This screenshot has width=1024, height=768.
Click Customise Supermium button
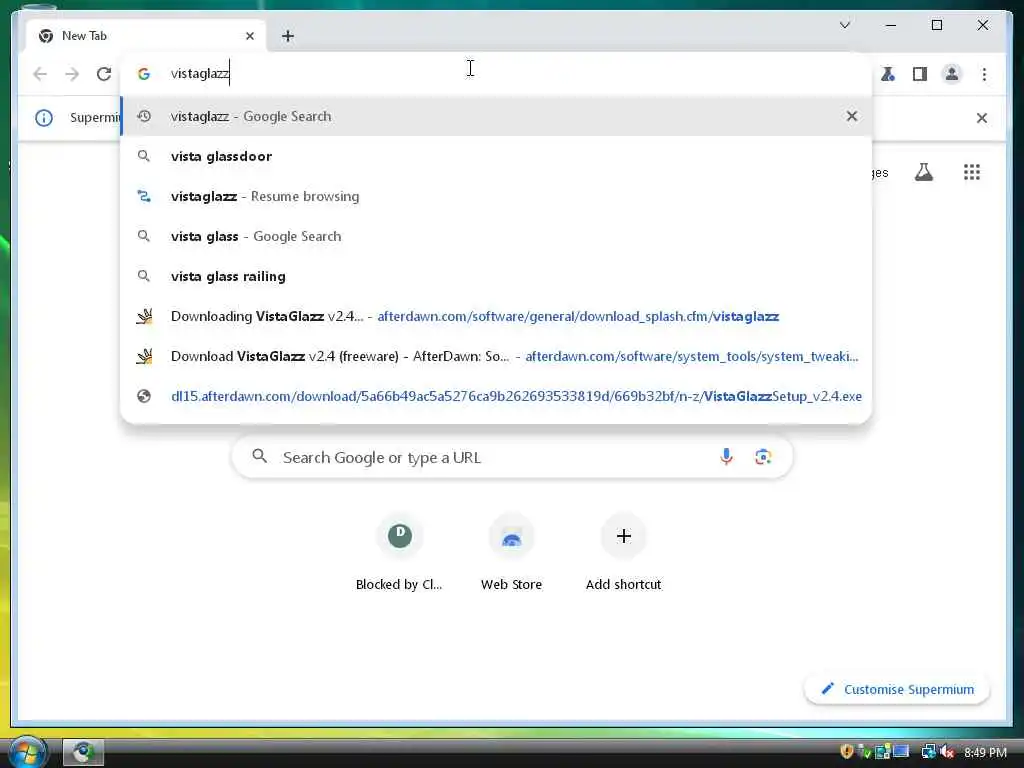897,689
